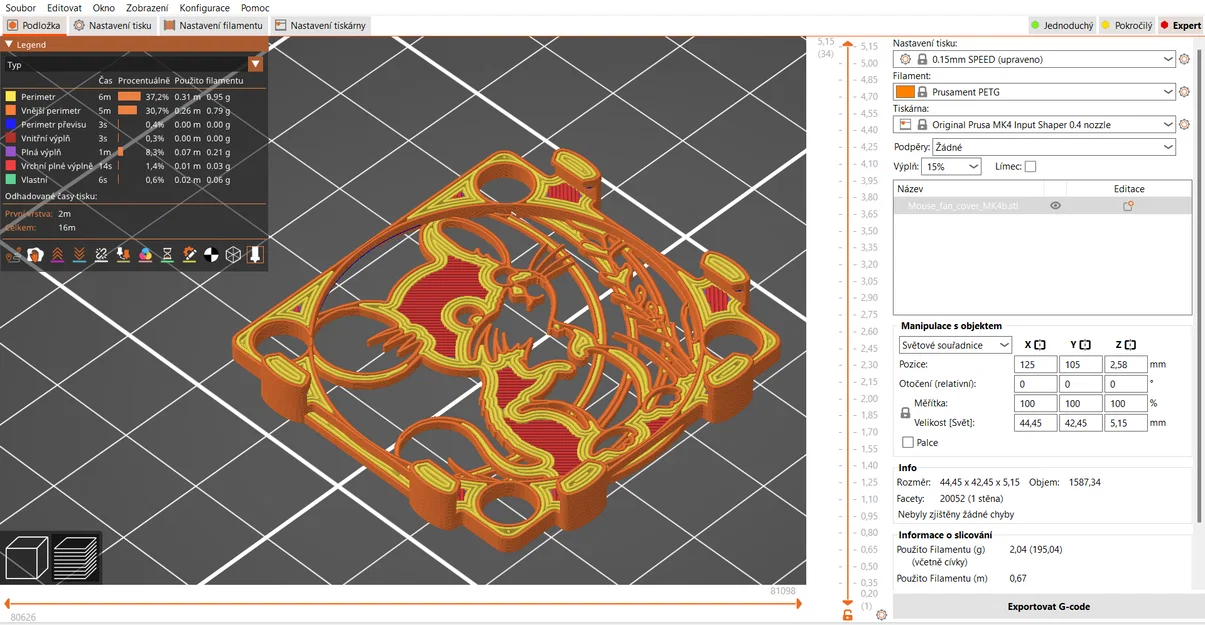Screen dimensions: 1205x625
Task: Click mirror icon next to X axis
Action: (x=1040, y=345)
